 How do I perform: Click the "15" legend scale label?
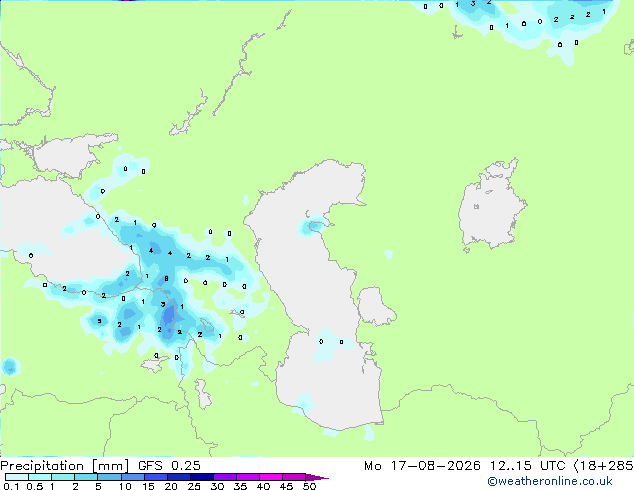(148, 486)
